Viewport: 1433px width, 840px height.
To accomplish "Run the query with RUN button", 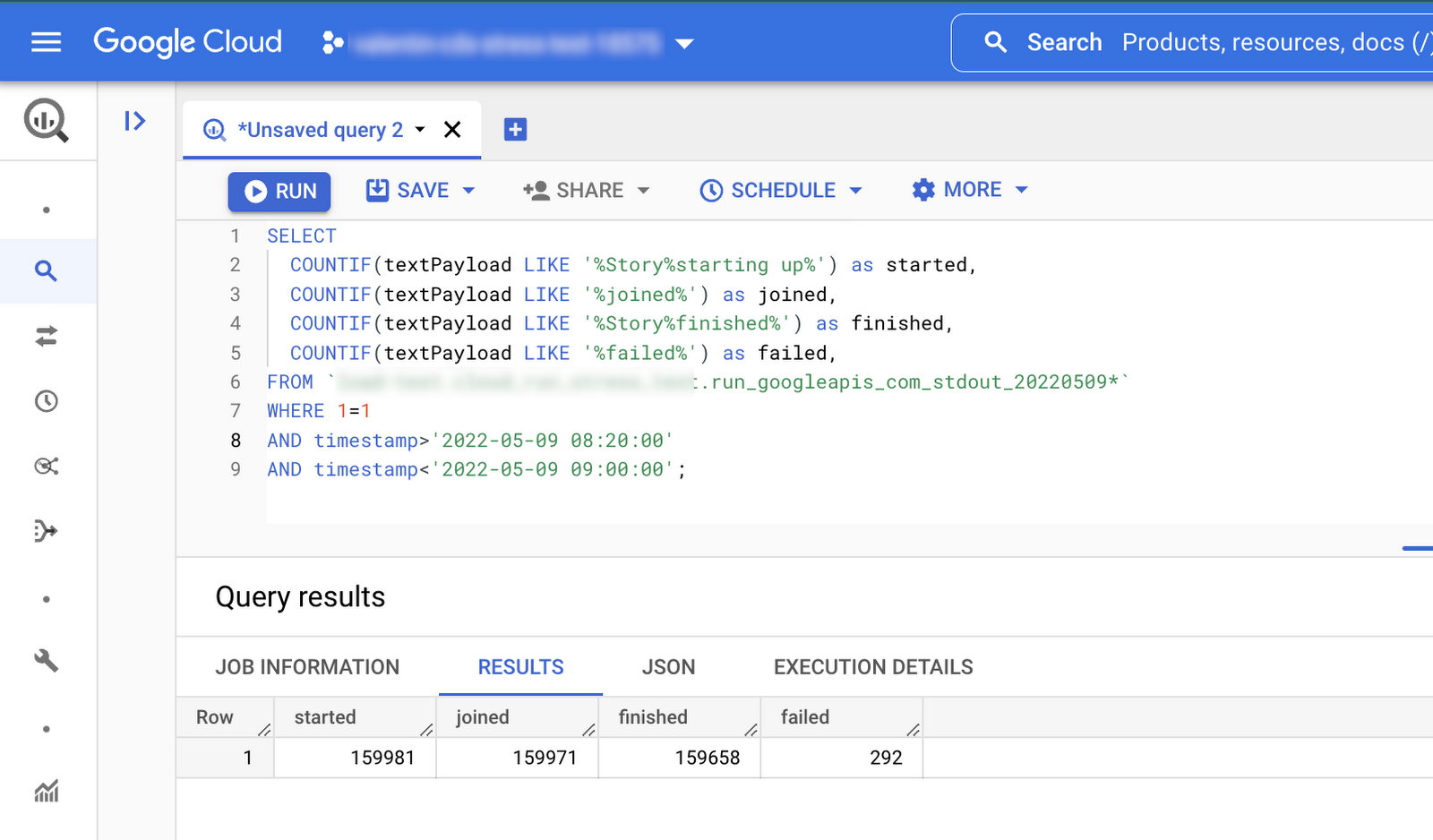I will tap(279, 191).
